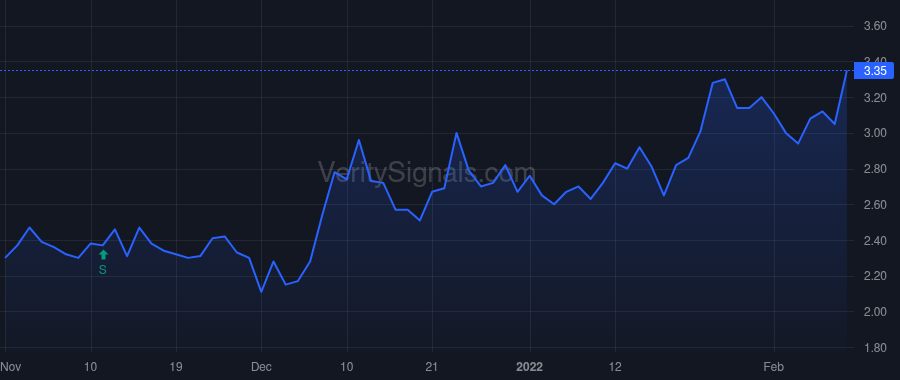Click the 2.00 price axis label
The height and width of the screenshot is (380, 900).
(x=875, y=312)
